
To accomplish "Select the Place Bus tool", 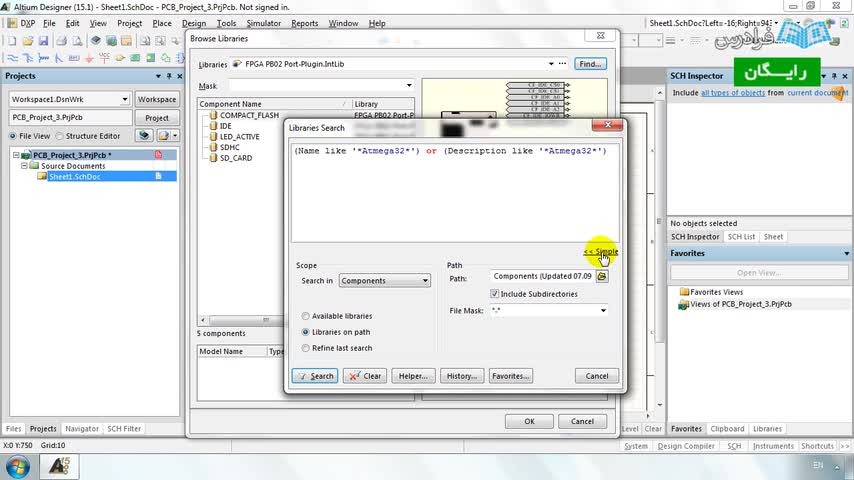I will point(28,58).
